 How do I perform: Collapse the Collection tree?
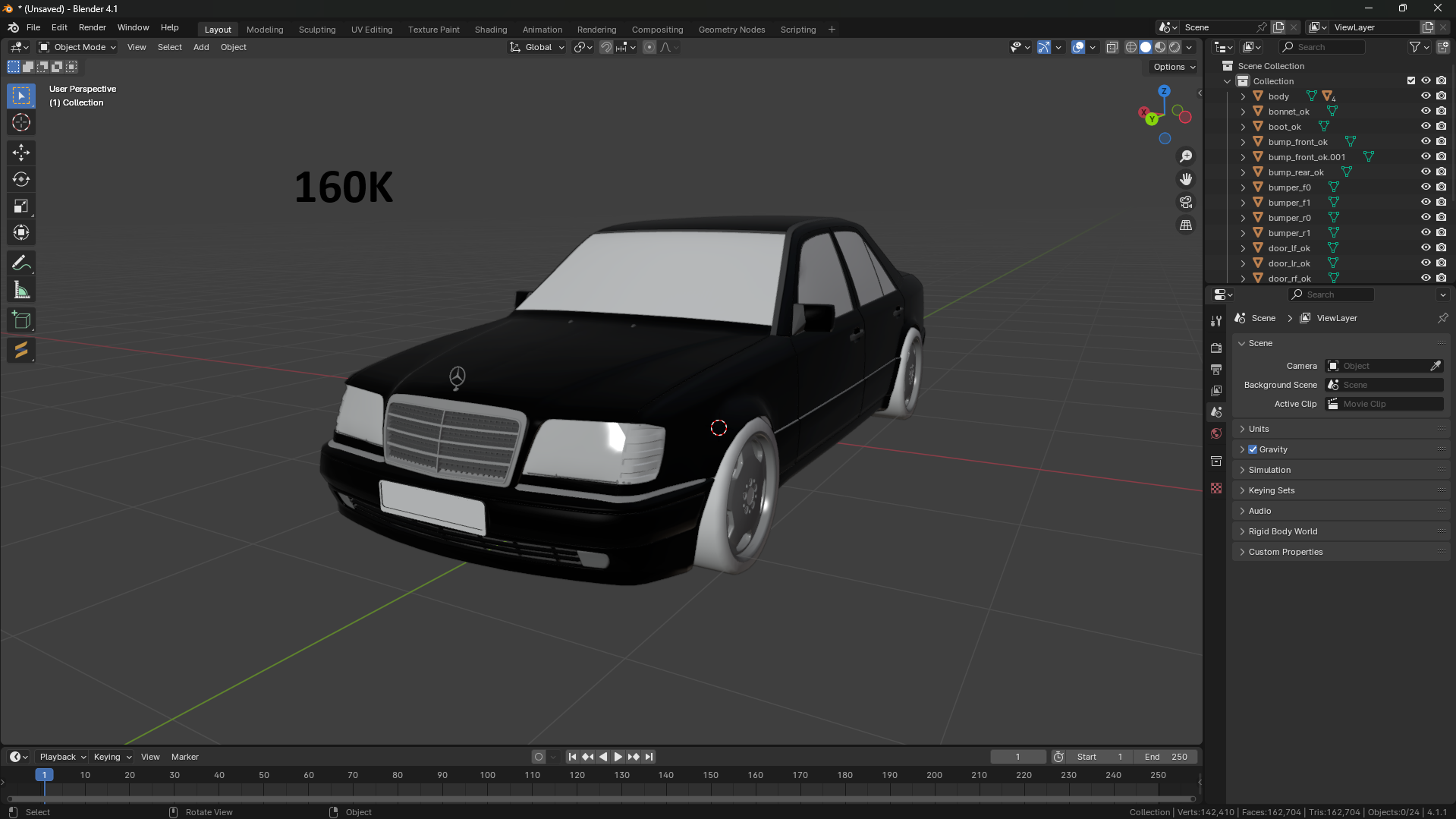tap(1228, 81)
